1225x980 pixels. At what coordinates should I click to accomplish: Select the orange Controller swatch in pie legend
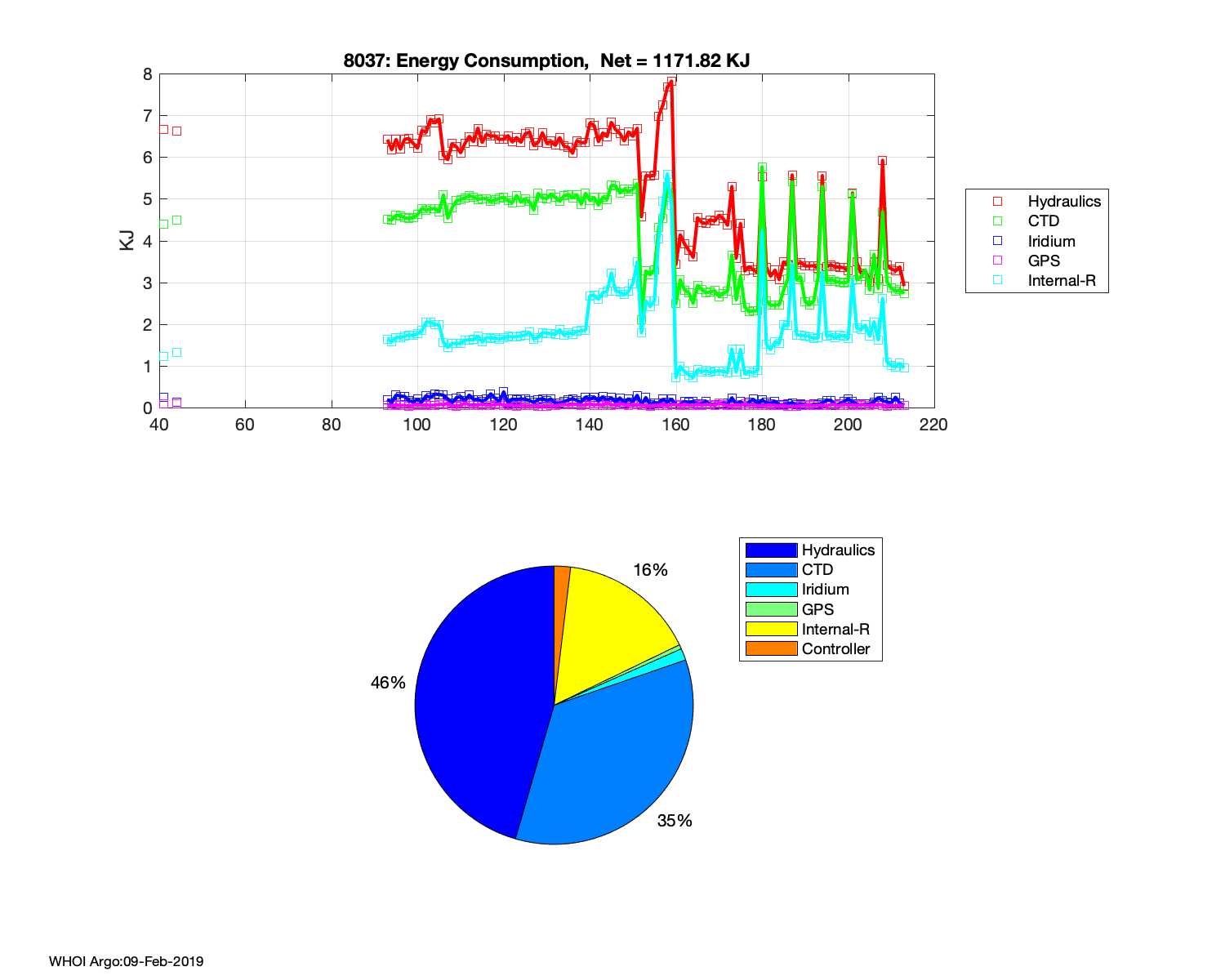click(x=770, y=649)
